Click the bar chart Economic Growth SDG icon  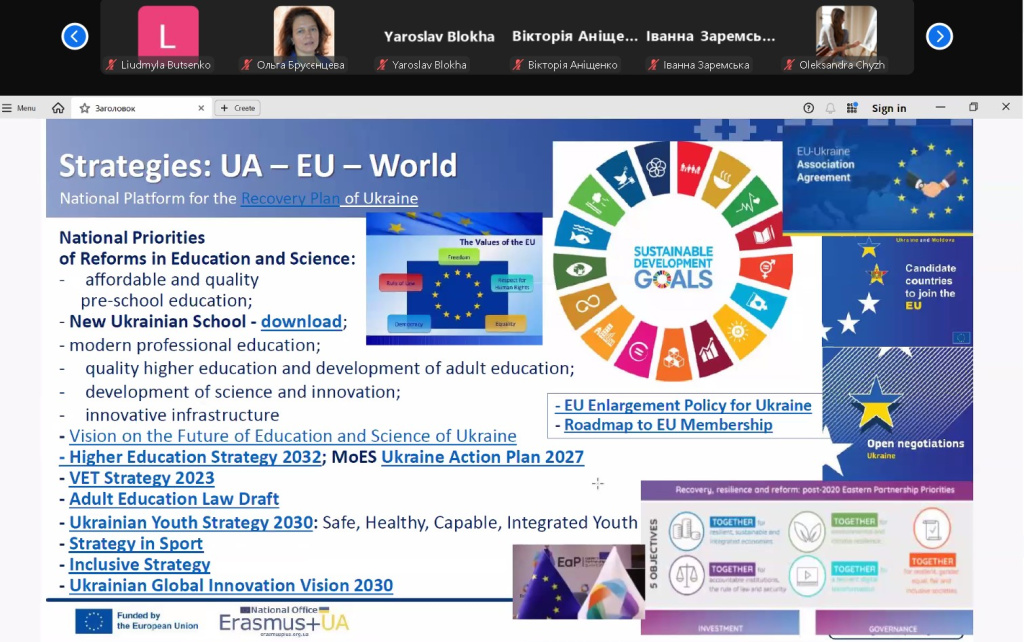[709, 351]
